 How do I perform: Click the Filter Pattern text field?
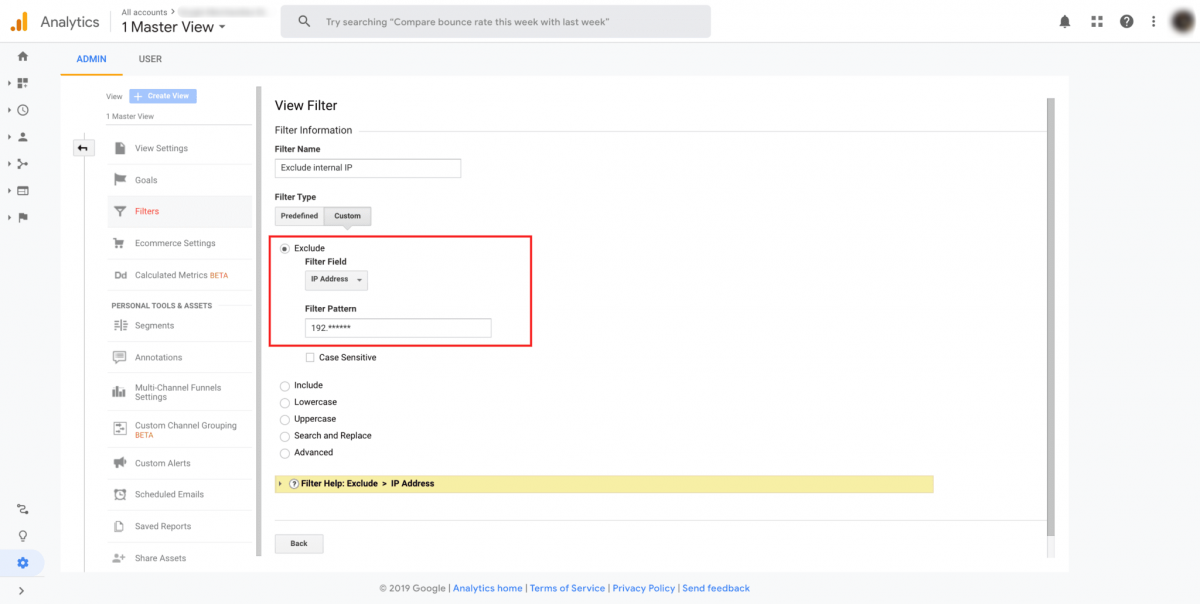tap(398, 328)
